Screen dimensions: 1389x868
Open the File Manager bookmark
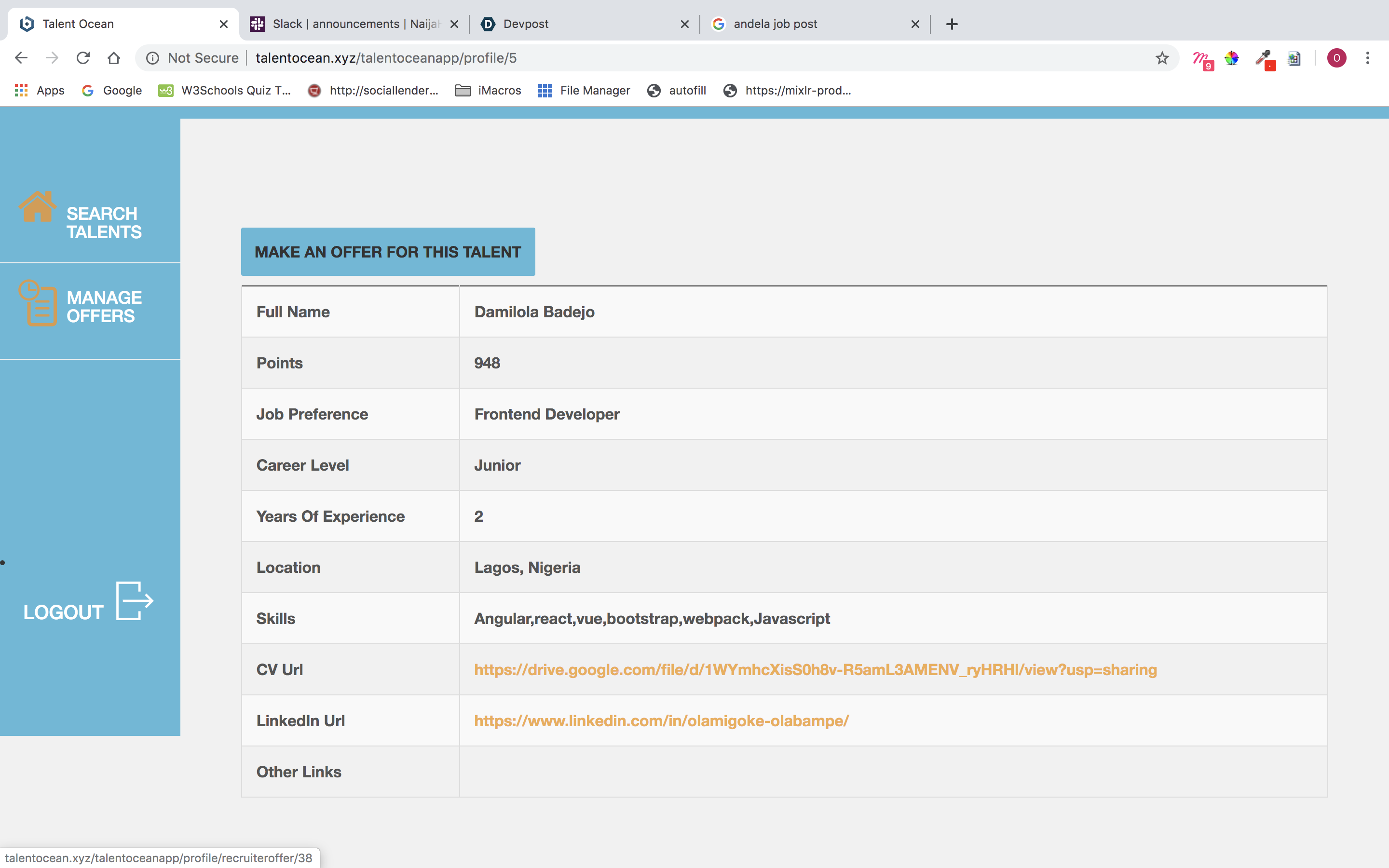click(584, 90)
